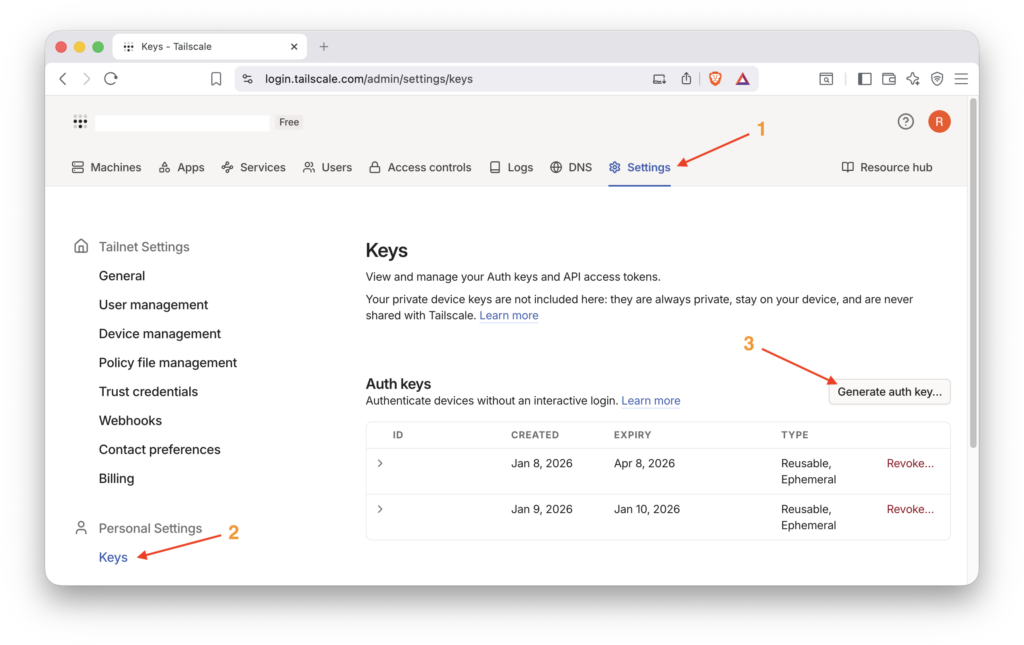Click the Brave Shields lion icon
Viewport: 1024px width, 645px height.
[715, 79]
